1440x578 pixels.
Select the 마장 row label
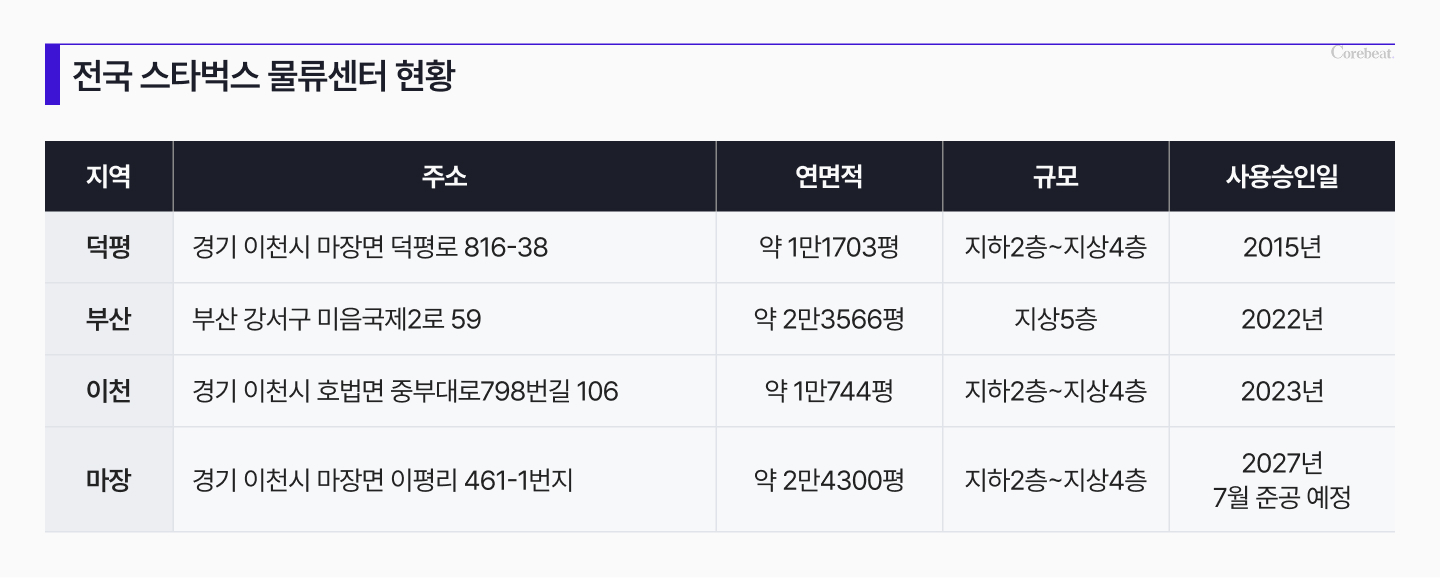pyautogui.click(x=108, y=480)
